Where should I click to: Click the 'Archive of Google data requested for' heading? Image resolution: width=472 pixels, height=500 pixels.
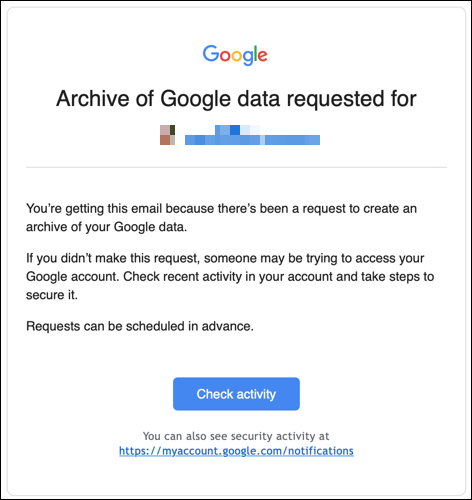pyautogui.click(x=236, y=99)
